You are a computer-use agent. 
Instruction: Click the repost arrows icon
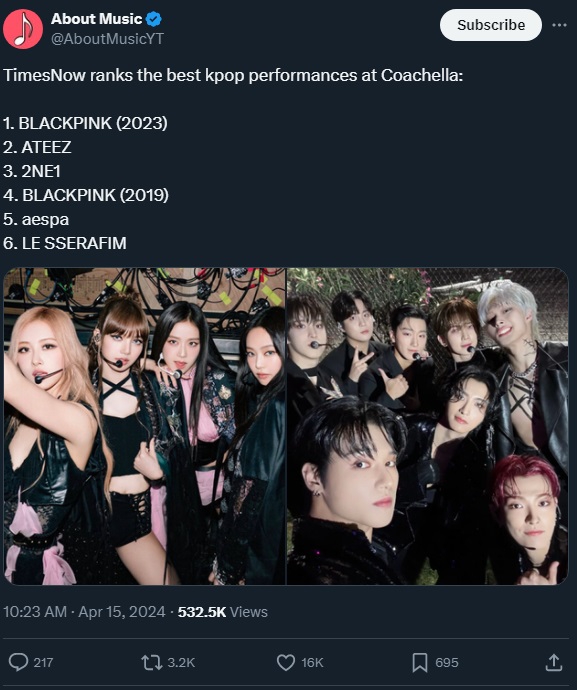pyautogui.click(x=151, y=662)
